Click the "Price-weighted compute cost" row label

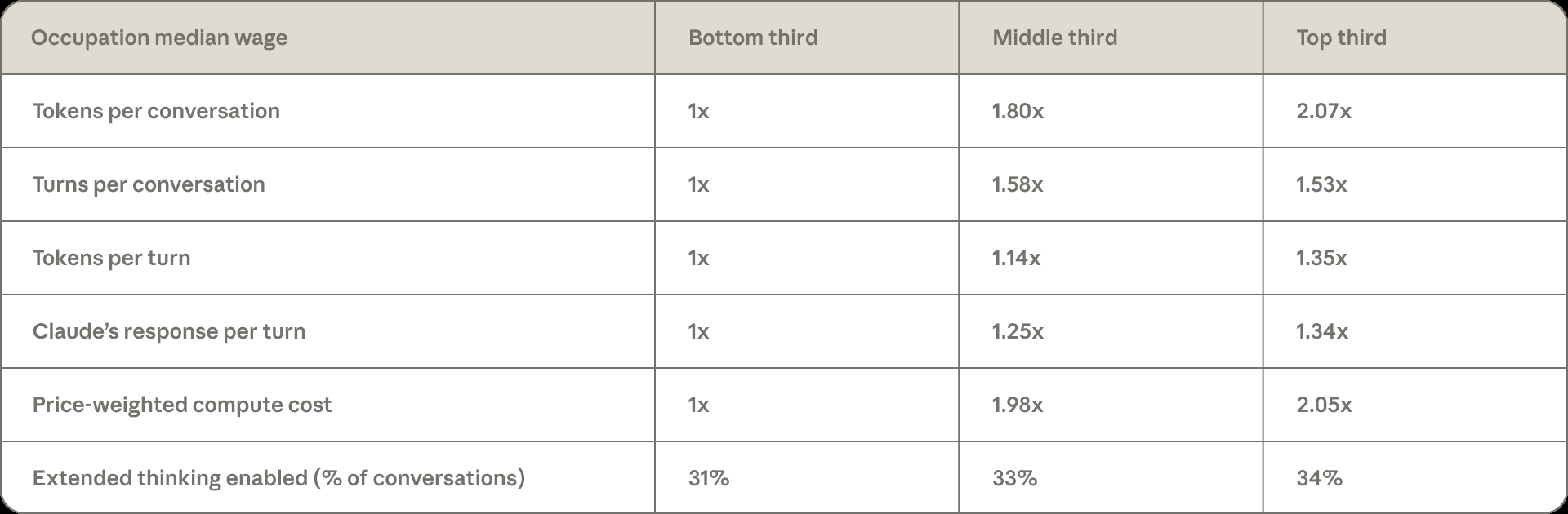tap(182, 405)
